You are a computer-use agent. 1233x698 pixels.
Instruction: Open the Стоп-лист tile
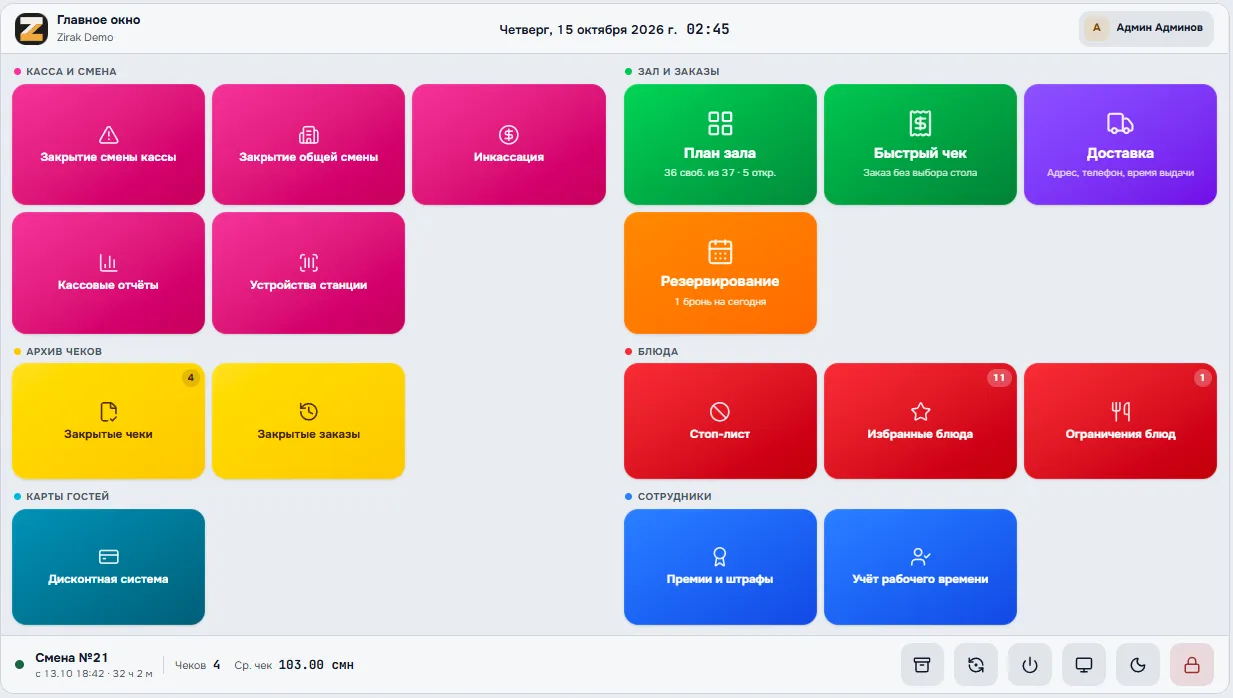point(720,421)
